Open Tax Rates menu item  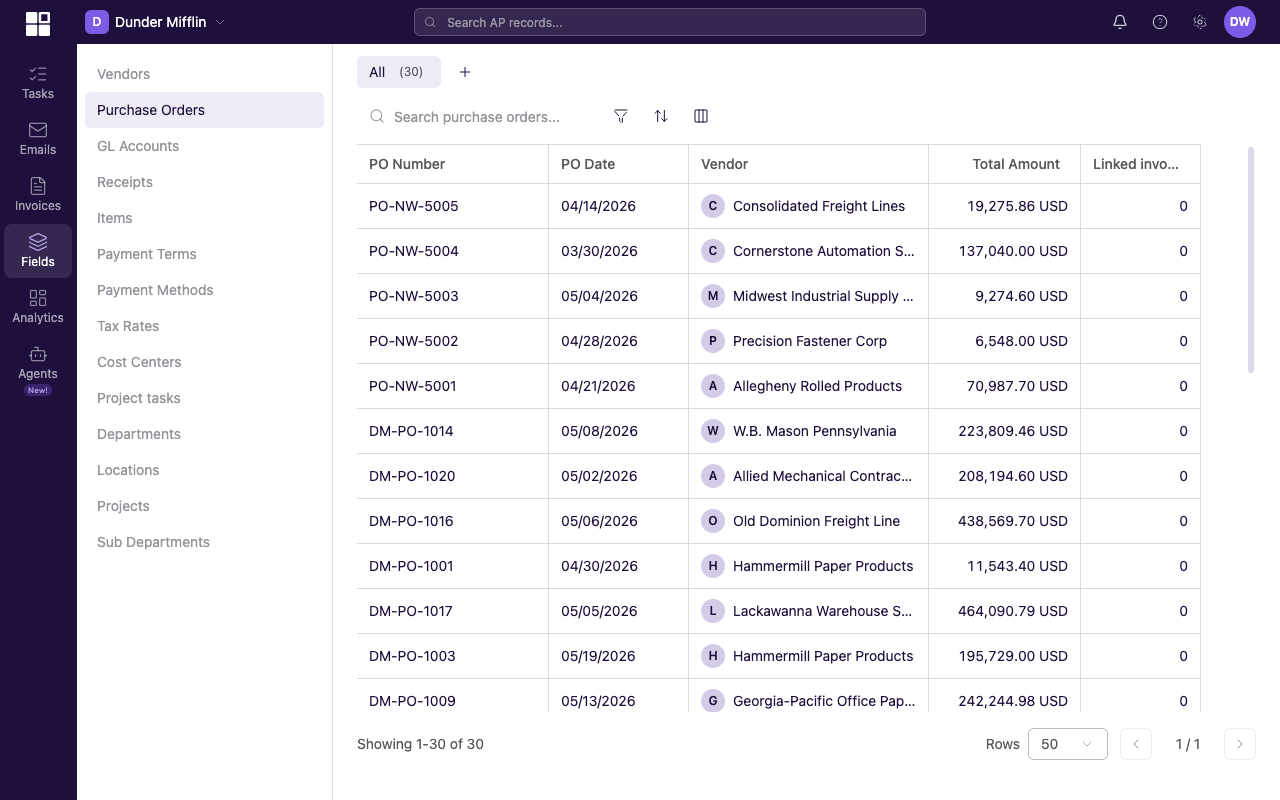[204, 326]
